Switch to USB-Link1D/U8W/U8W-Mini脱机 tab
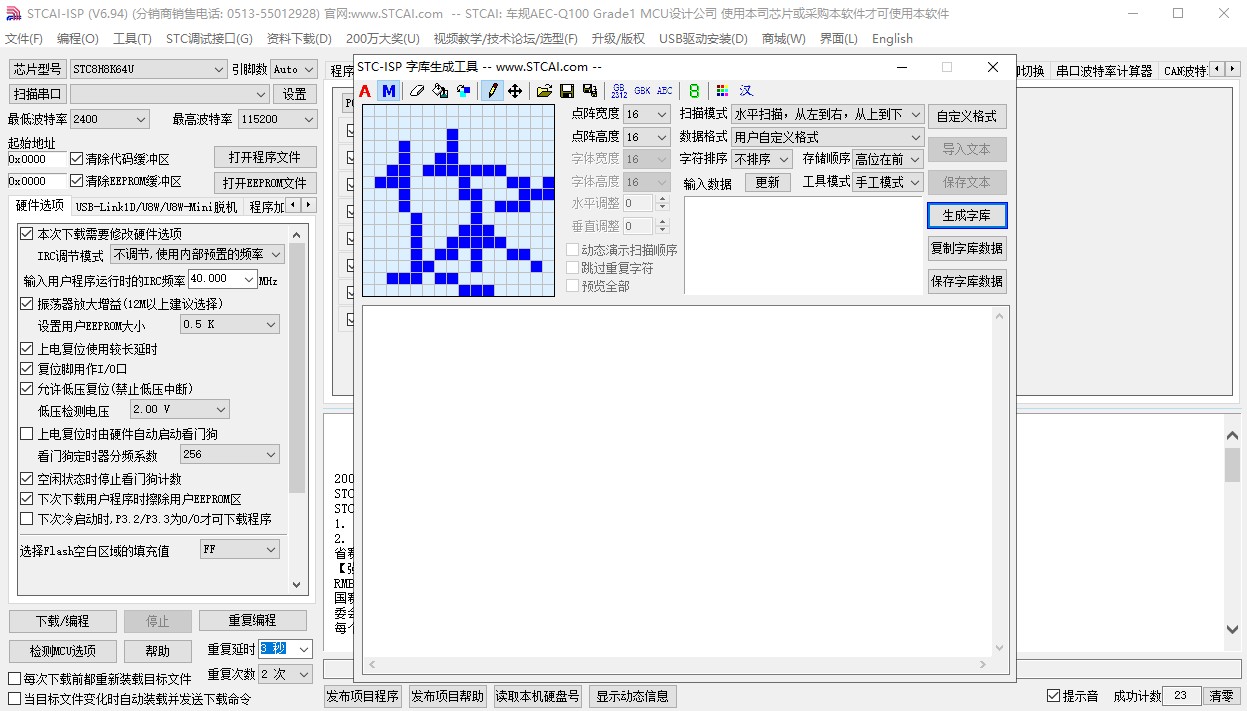The height and width of the screenshot is (711, 1247). coord(156,207)
